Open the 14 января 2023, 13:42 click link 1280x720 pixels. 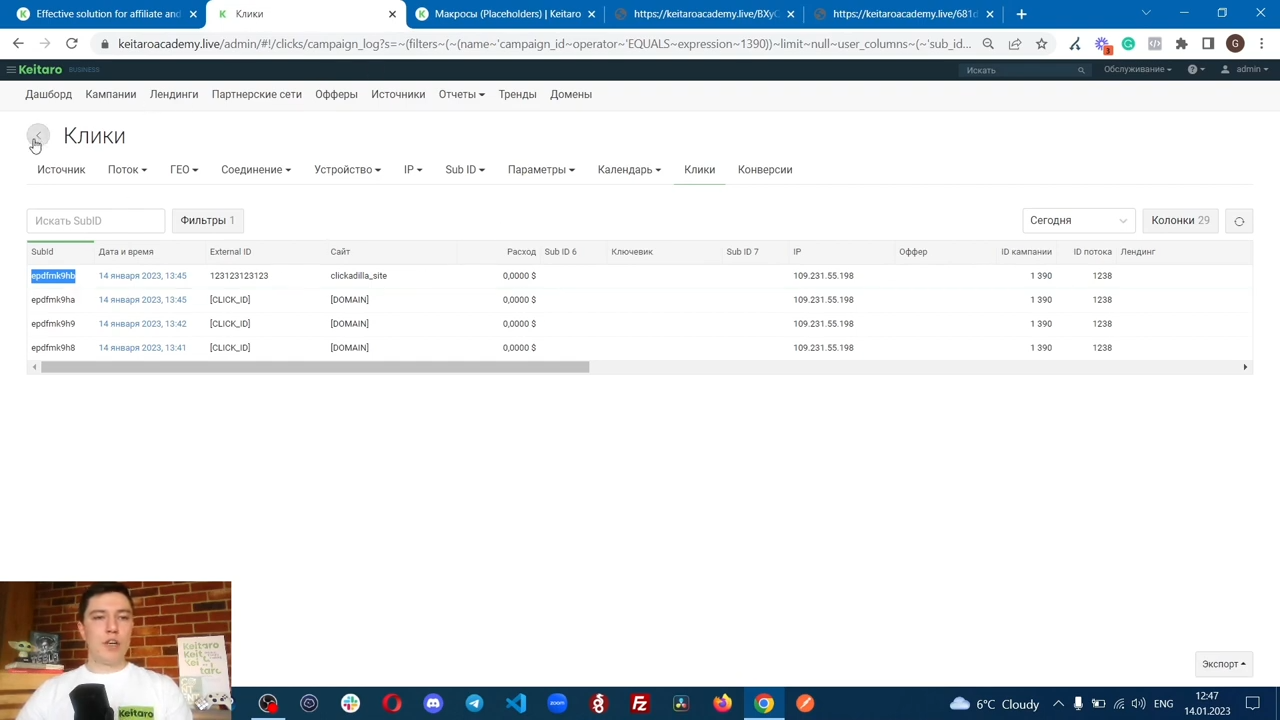tap(142, 324)
